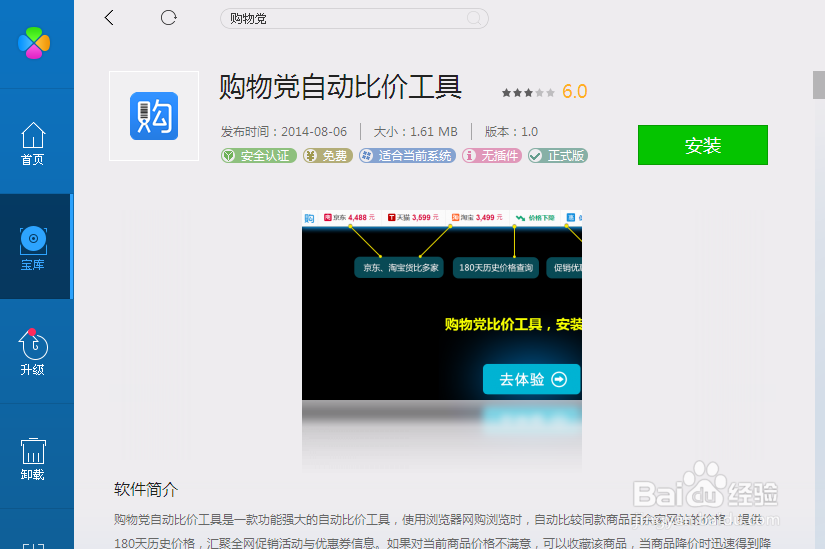Click the size 1.61 MB text
This screenshot has height=549, width=825.
point(415,132)
